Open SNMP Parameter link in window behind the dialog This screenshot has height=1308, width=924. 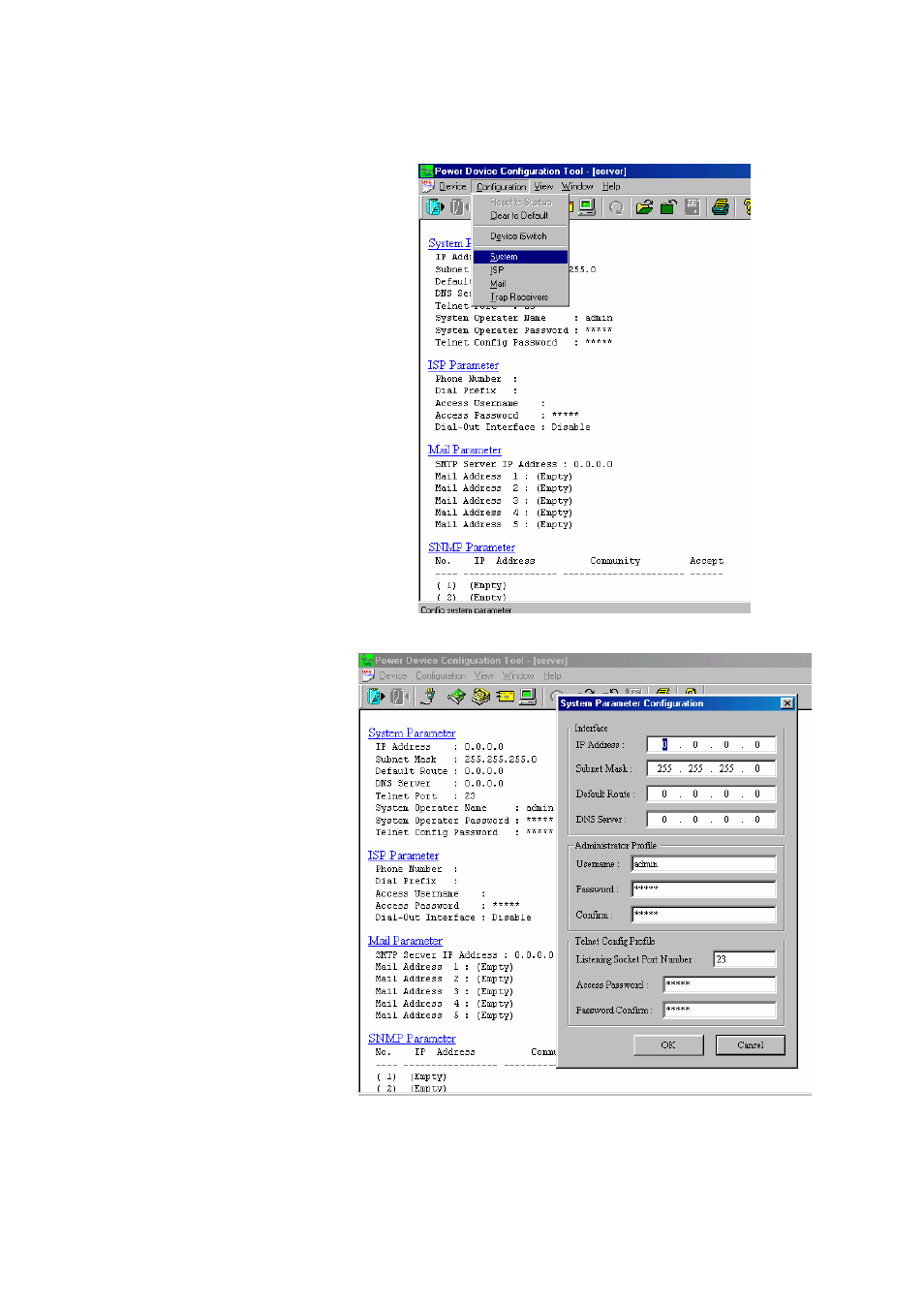tap(412, 1039)
